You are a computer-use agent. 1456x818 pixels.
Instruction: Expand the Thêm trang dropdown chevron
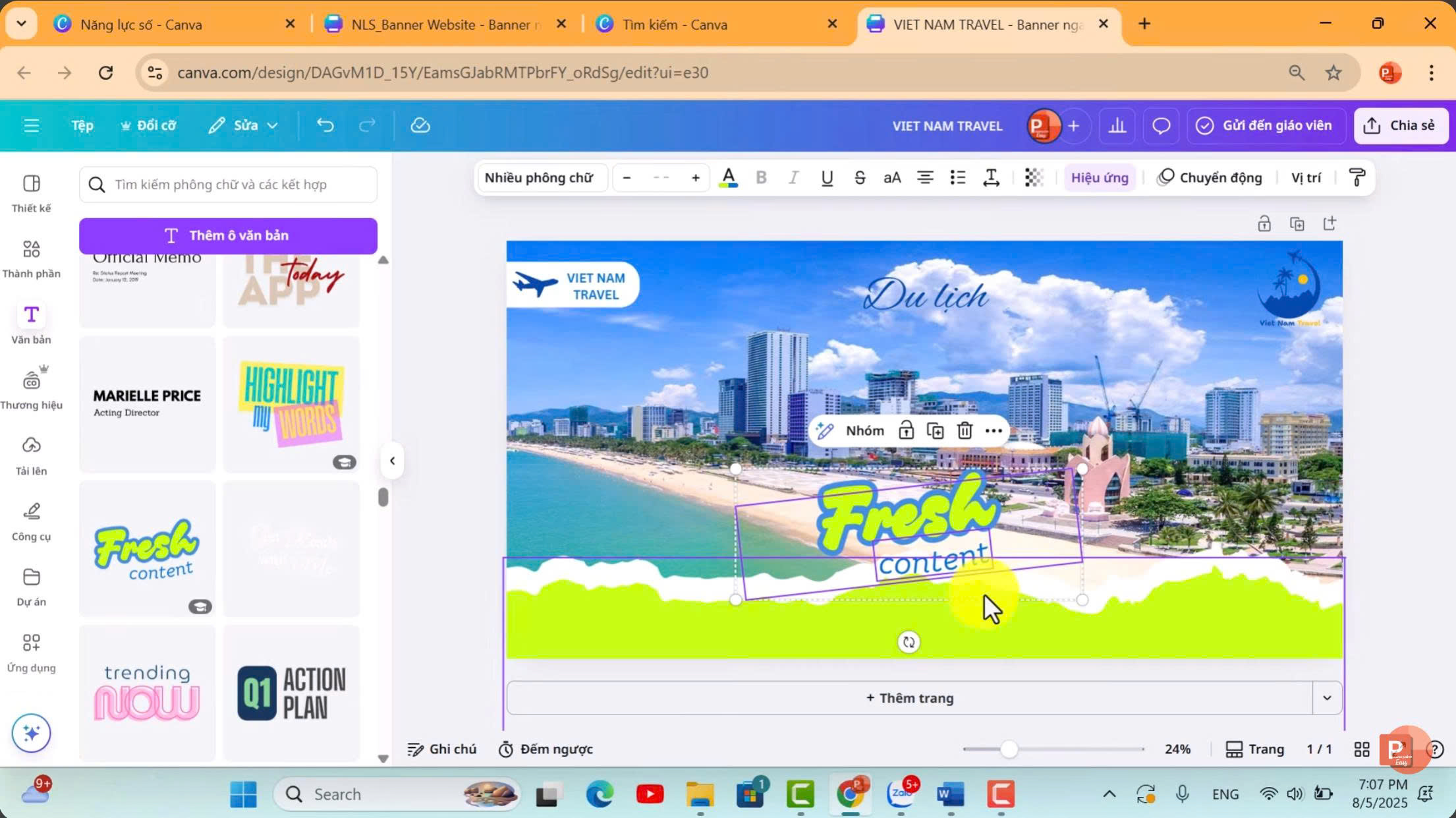[x=1326, y=697]
